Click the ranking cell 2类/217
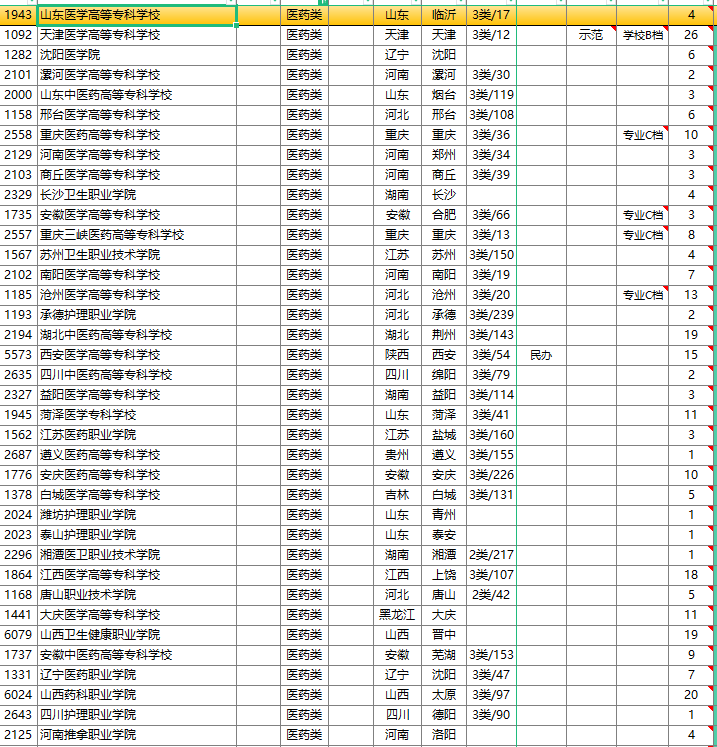The height and width of the screenshot is (747, 717). click(x=492, y=555)
